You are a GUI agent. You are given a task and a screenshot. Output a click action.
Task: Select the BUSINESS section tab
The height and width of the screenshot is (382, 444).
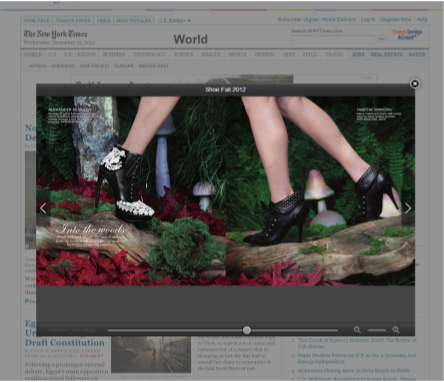click(x=114, y=54)
